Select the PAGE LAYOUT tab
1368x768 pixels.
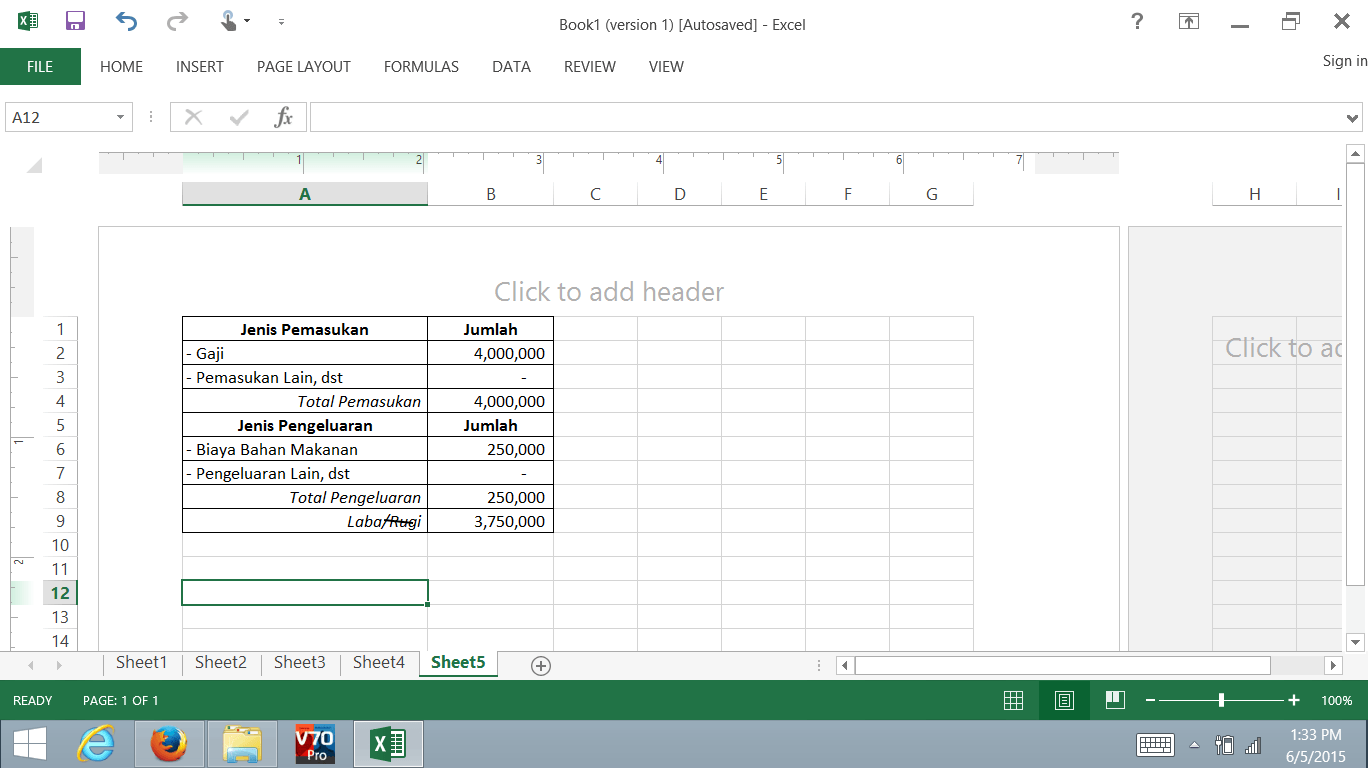pos(304,67)
